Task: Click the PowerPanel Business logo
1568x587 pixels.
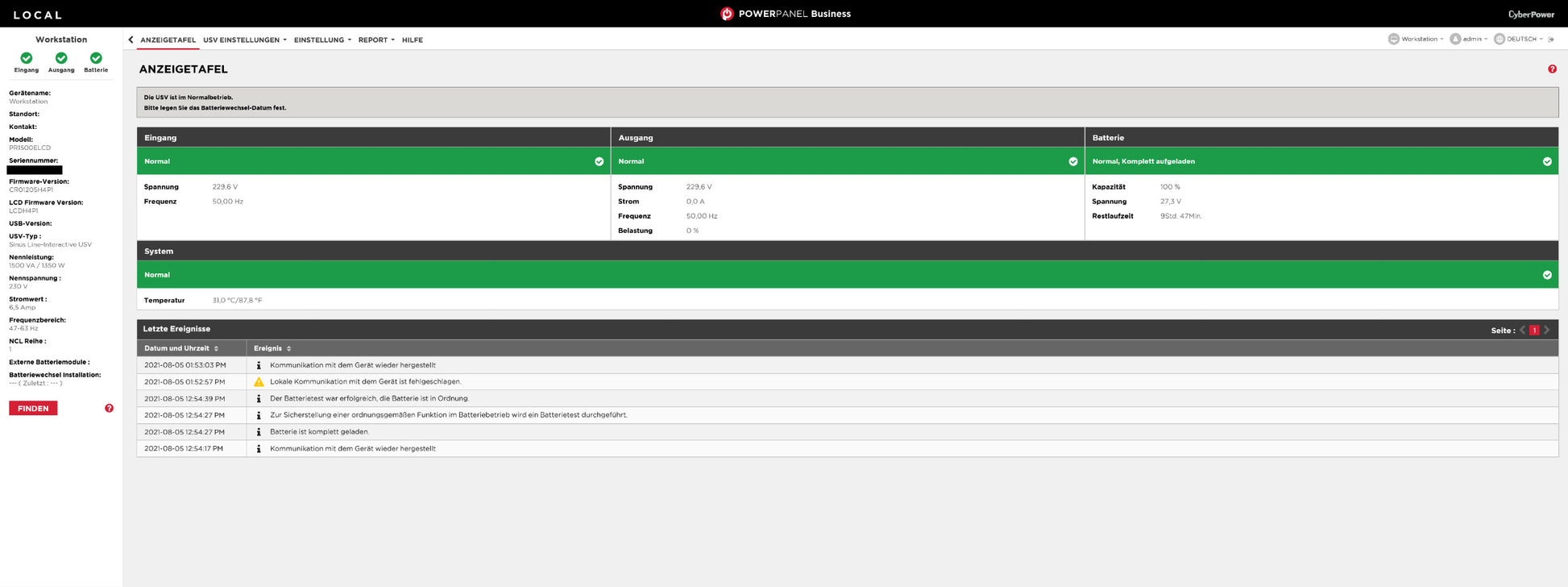Action: (785, 14)
